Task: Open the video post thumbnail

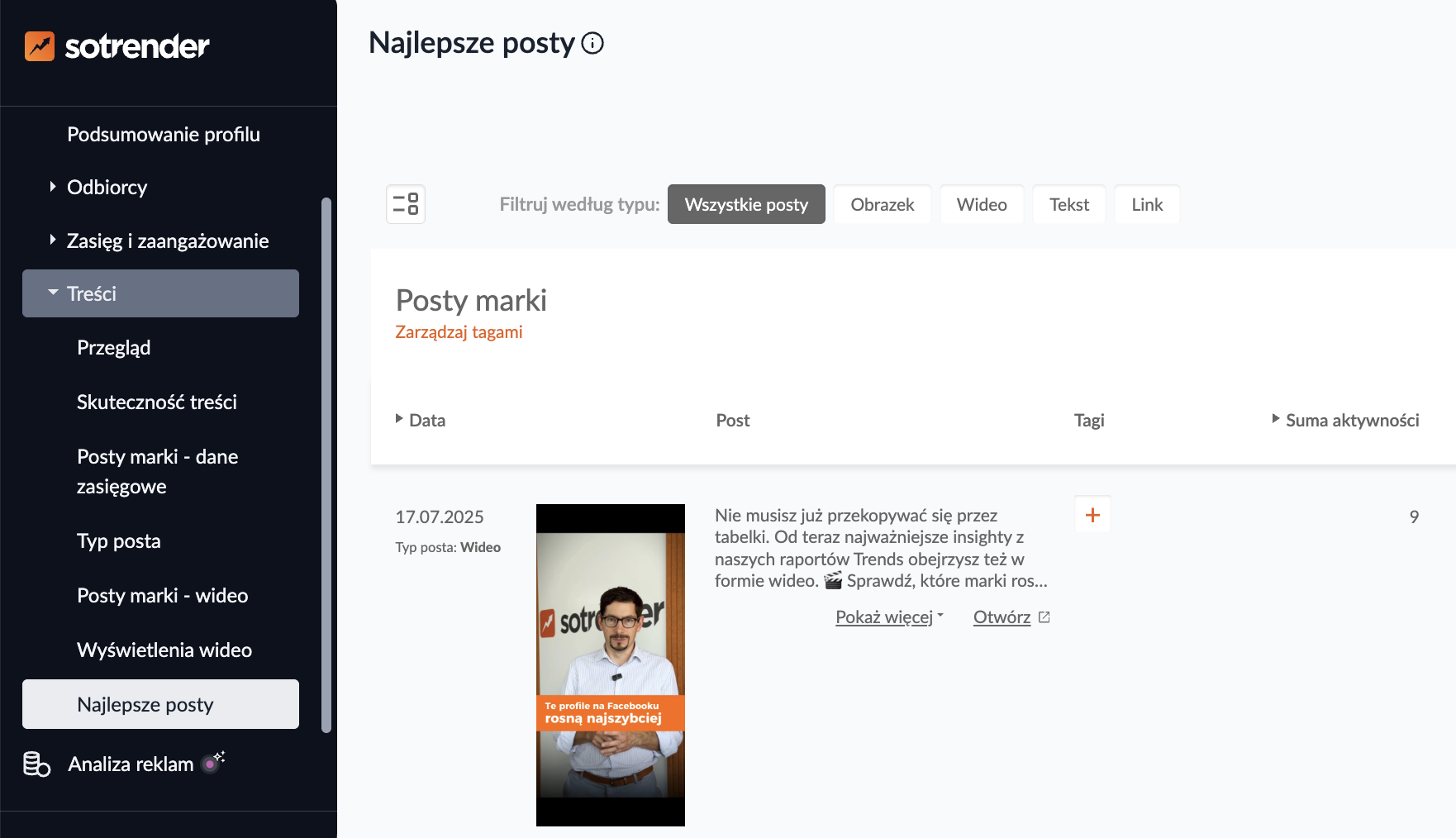Action: [610, 664]
